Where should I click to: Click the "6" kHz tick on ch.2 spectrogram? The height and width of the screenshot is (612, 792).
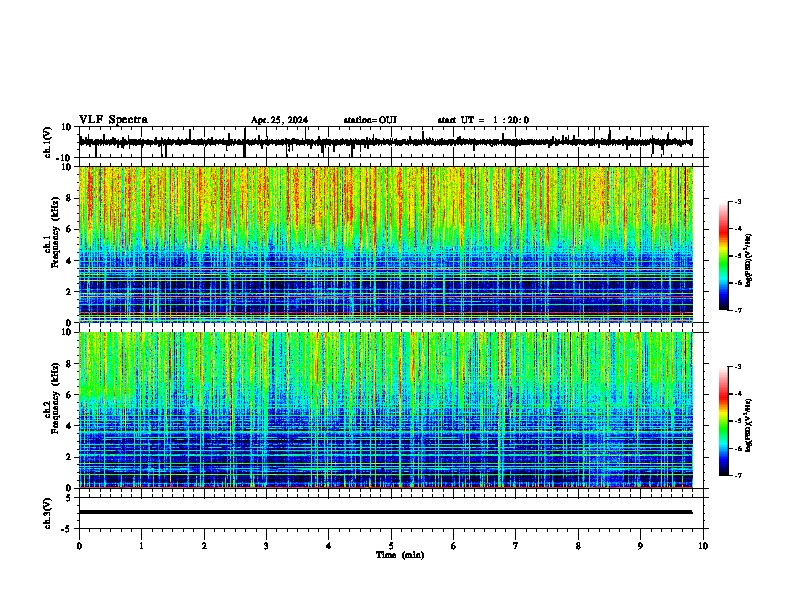coord(69,395)
